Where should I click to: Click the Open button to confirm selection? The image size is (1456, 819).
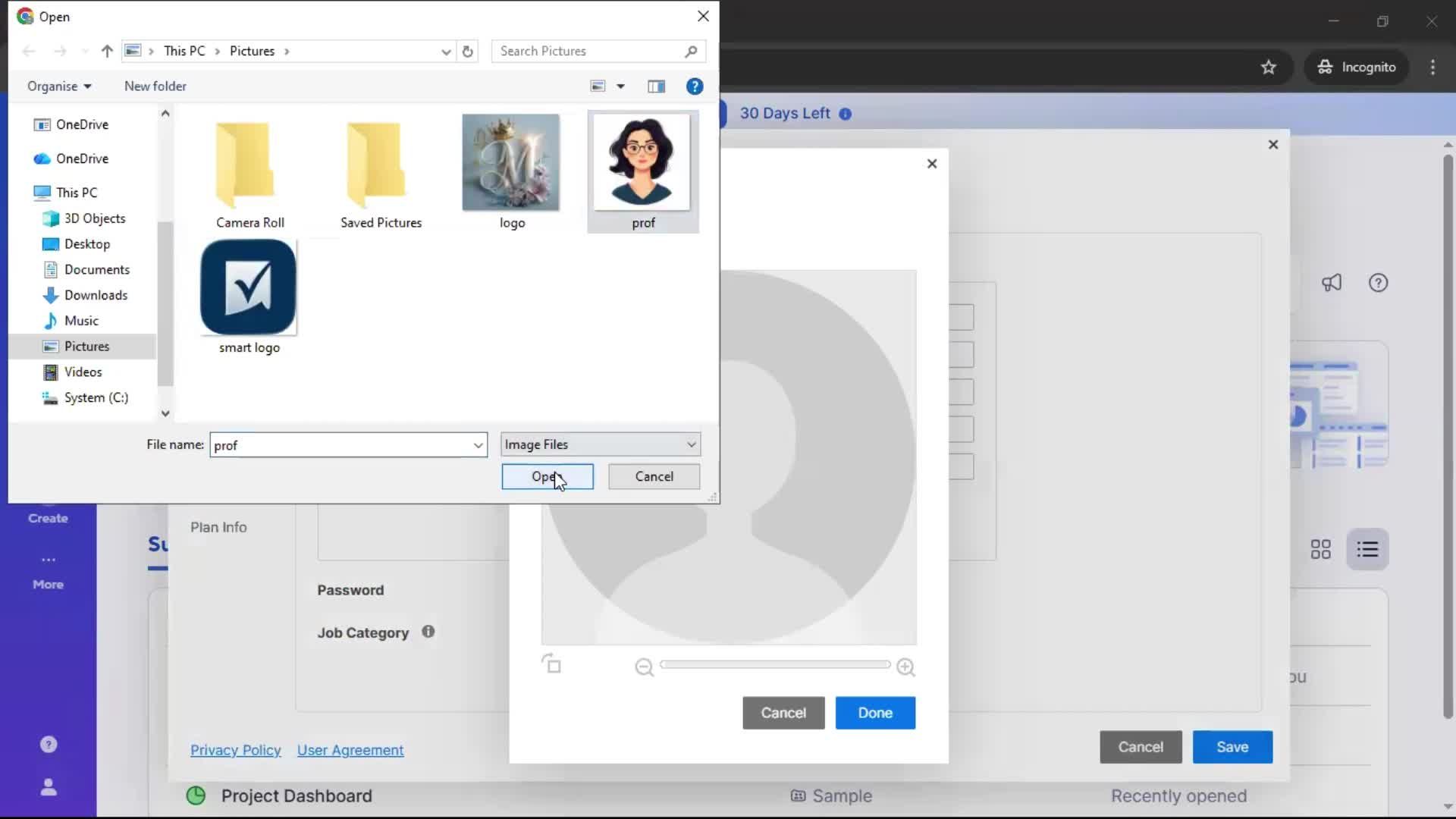(x=547, y=476)
